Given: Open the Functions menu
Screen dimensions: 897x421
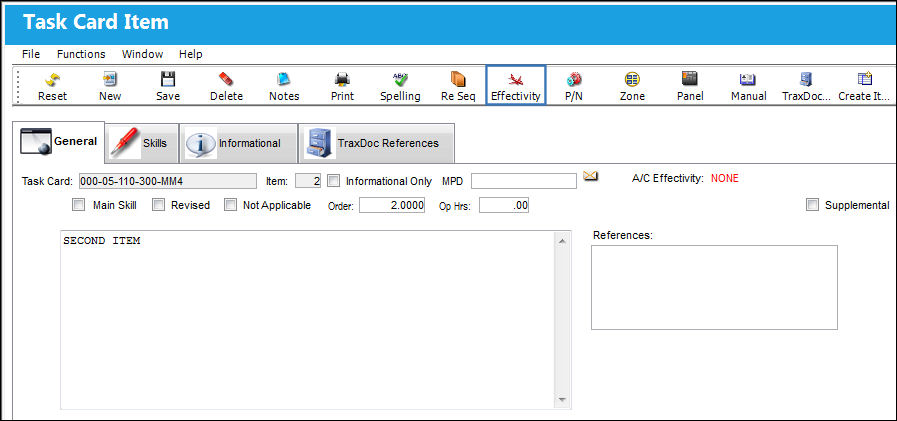Looking at the screenshot, I should pos(81,54).
